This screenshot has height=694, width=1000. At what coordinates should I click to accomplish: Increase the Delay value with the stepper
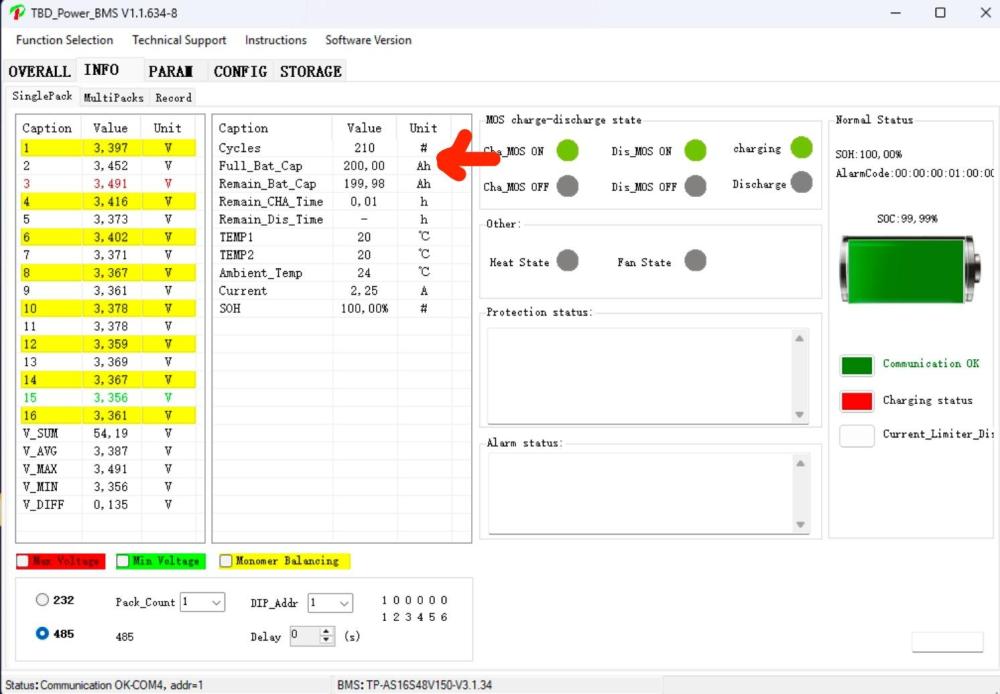pos(327,631)
